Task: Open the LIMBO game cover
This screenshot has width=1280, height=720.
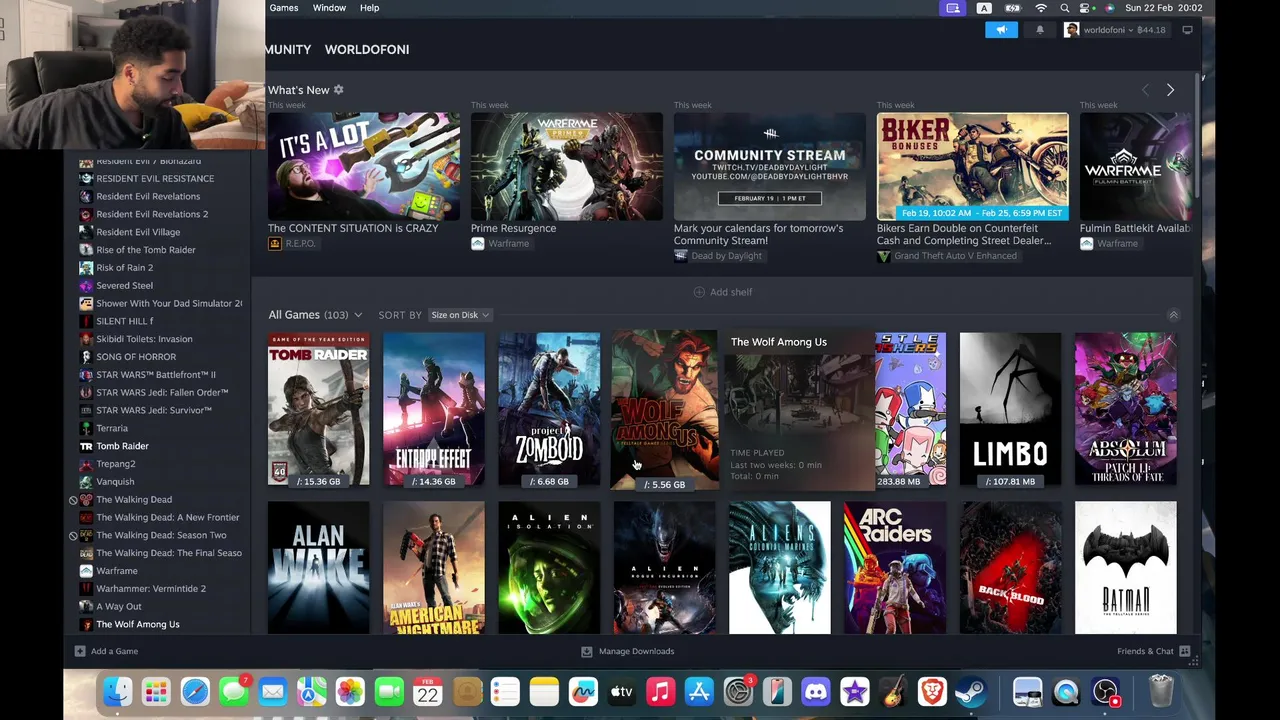Action: [x=1010, y=409]
